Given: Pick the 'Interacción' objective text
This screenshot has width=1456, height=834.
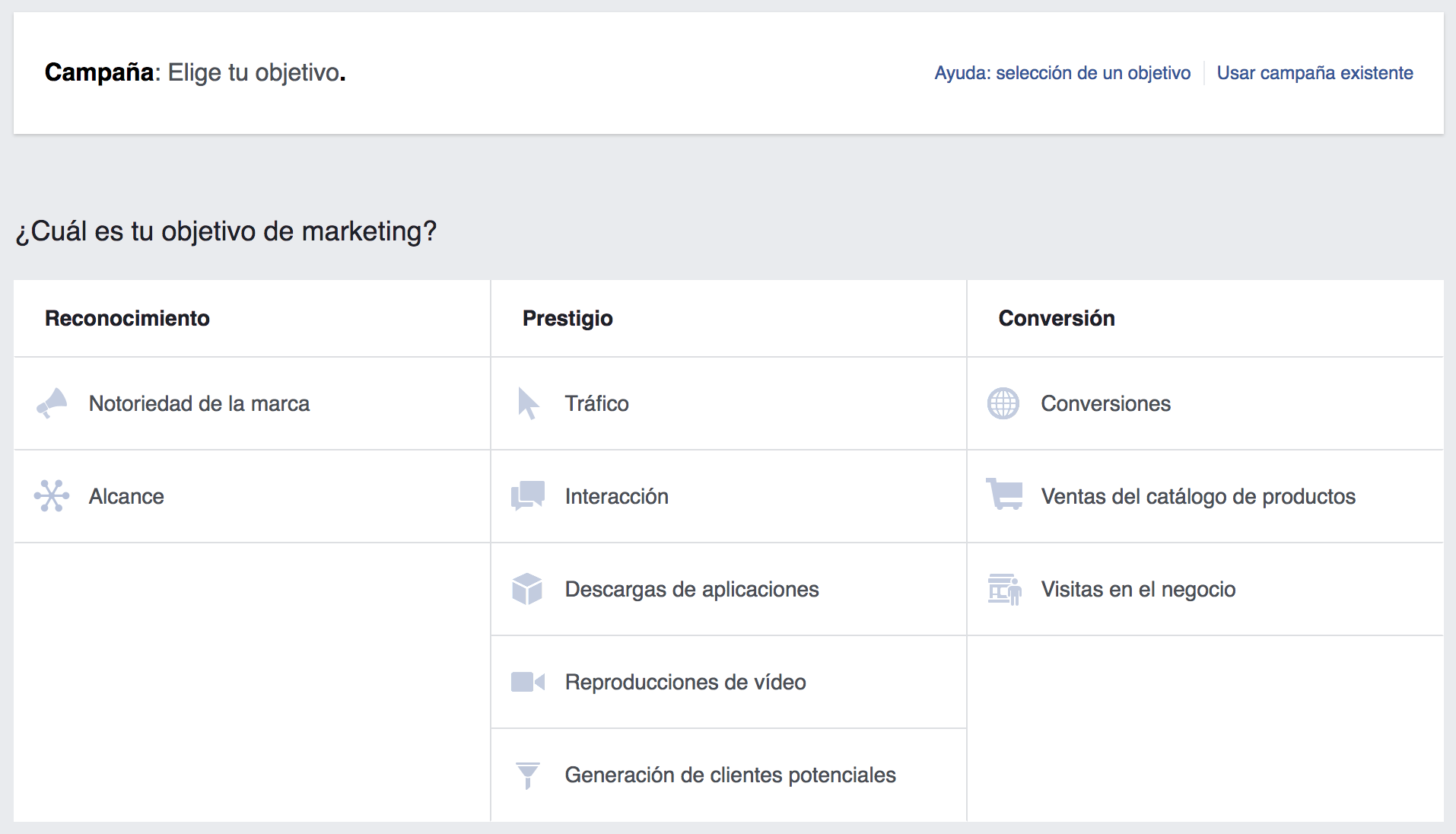Looking at the screenshot, I should tap(616, 496).
